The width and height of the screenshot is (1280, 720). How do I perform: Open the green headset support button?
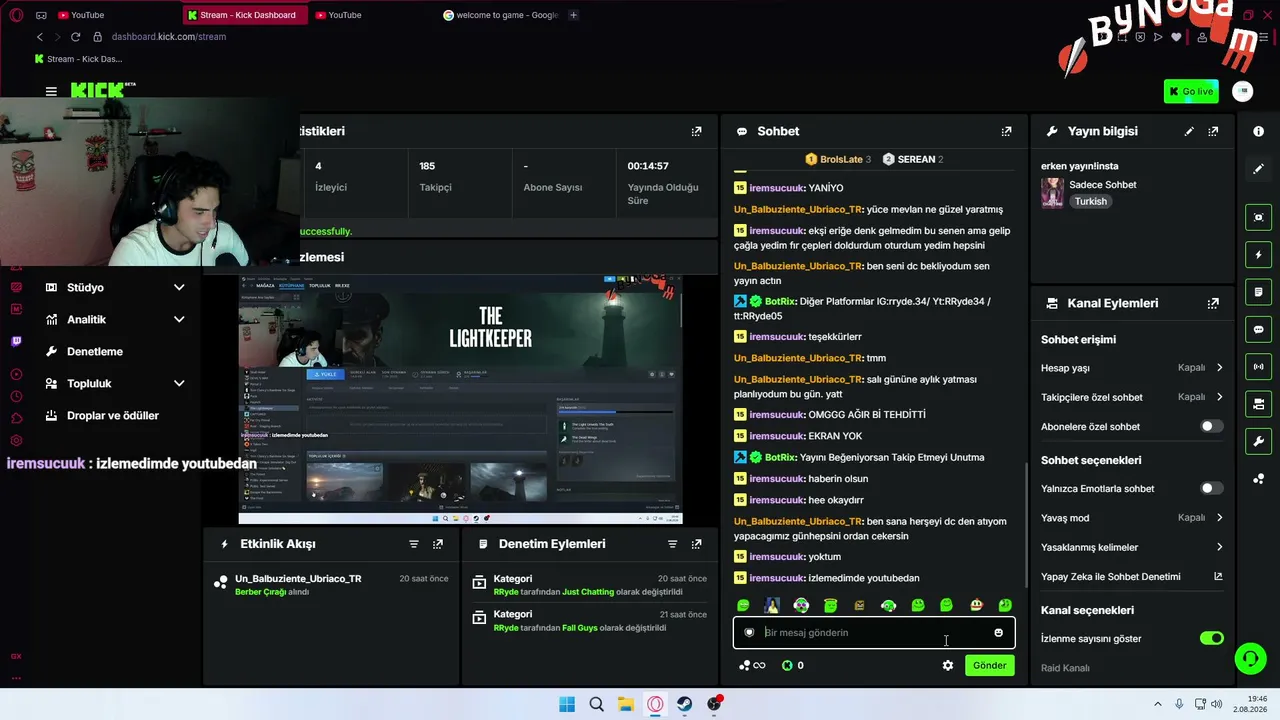1250,658
